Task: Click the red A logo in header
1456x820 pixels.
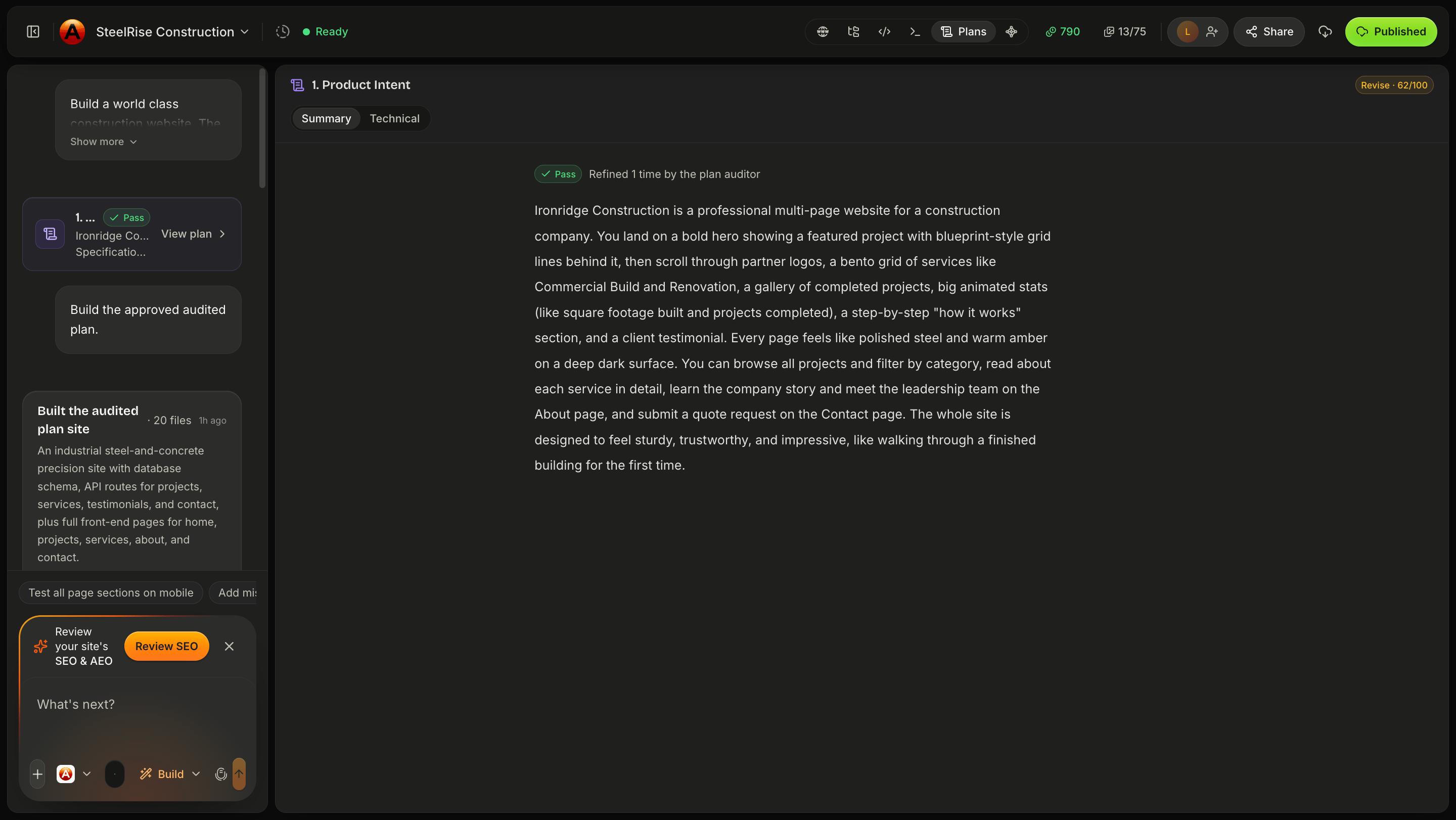Action: (72, 32)
